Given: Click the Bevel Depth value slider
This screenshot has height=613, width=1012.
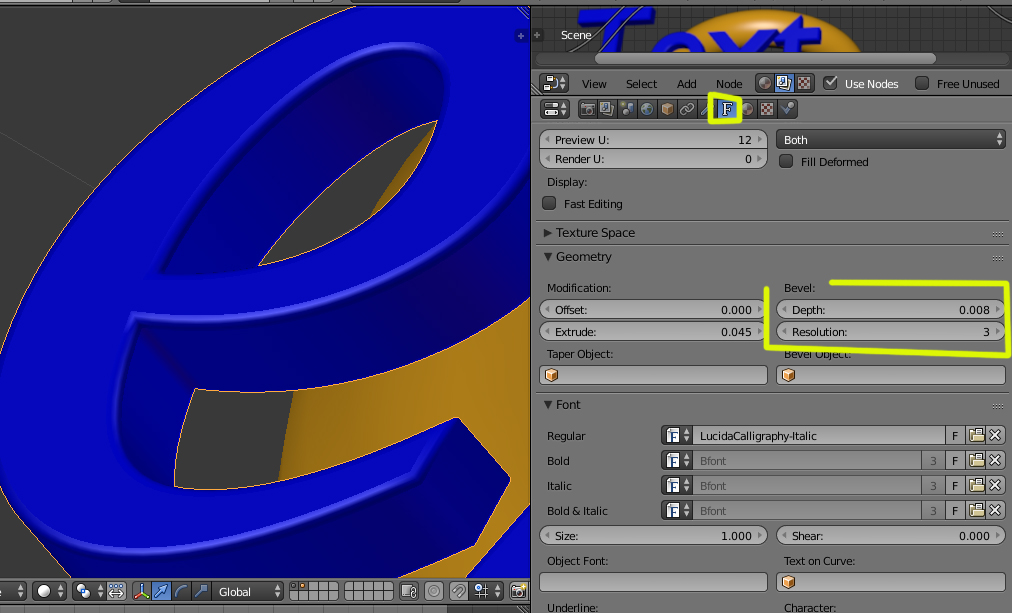Looking at the screenshot, I should click(891, 310).
